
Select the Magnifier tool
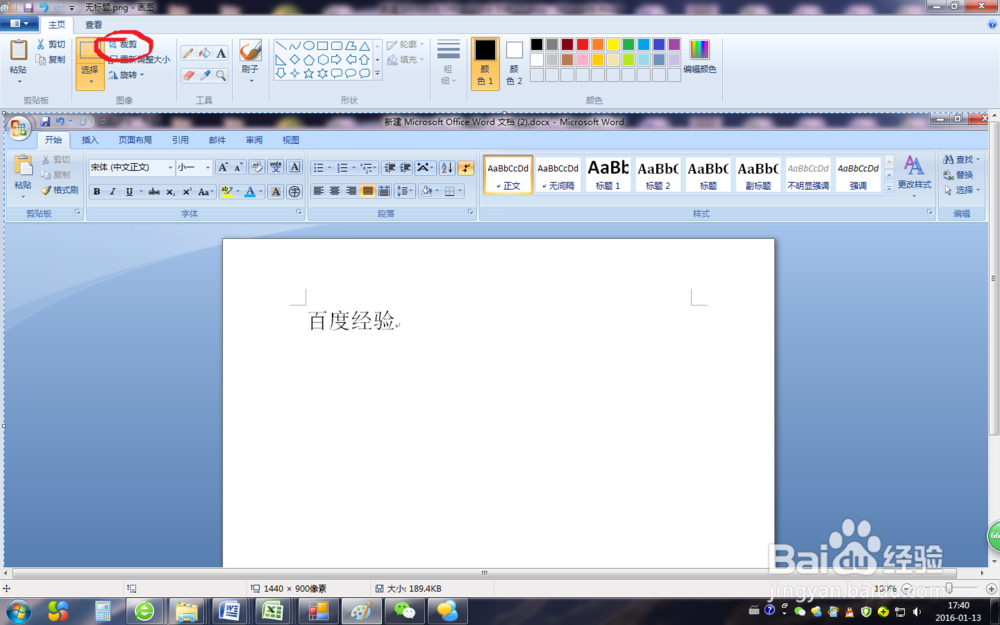(x=221, y=75)
